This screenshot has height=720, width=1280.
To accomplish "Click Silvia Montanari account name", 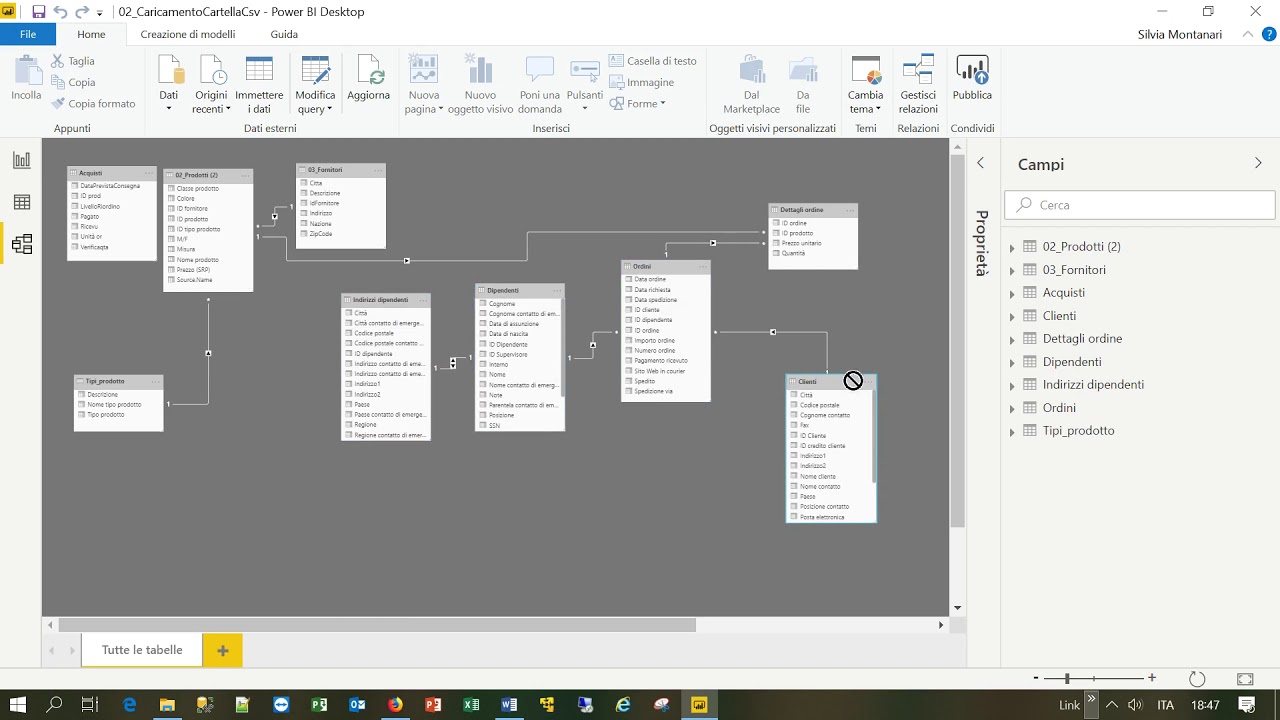I will point(1180,34).
